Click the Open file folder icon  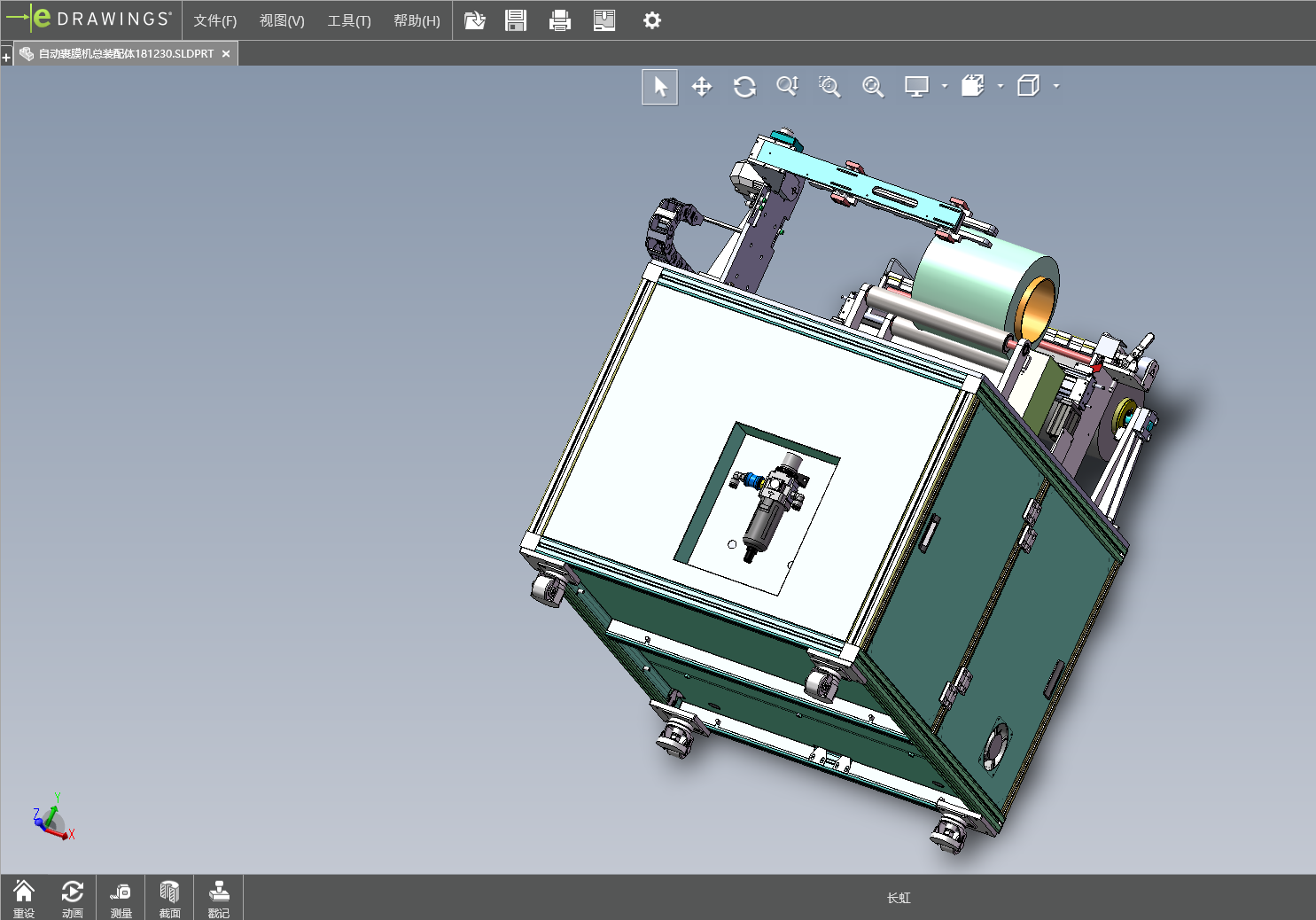pyautogui.click(x=475, y=20)
